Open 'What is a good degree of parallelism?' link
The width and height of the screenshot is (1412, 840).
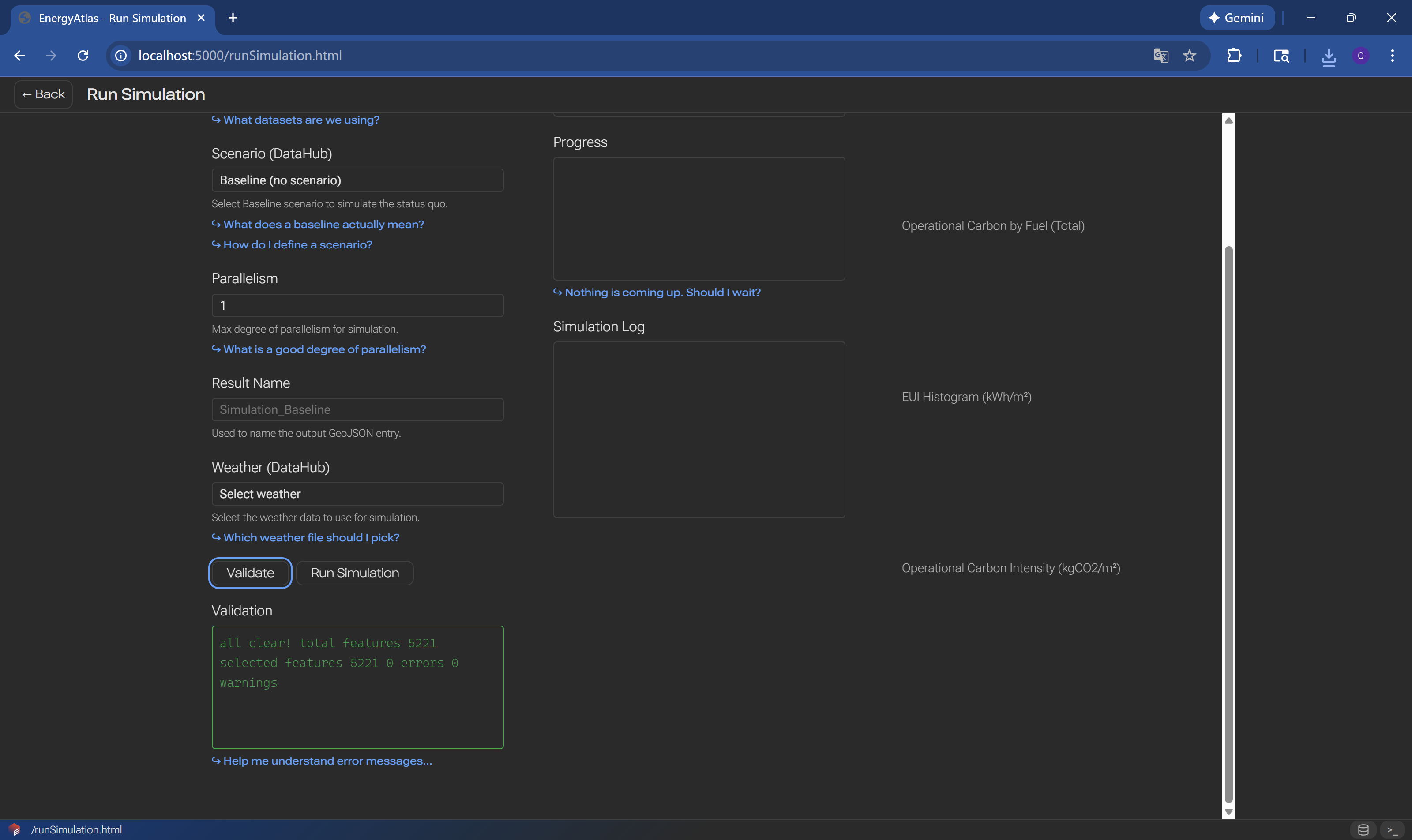pyautogui.click(x=324, y=349)
